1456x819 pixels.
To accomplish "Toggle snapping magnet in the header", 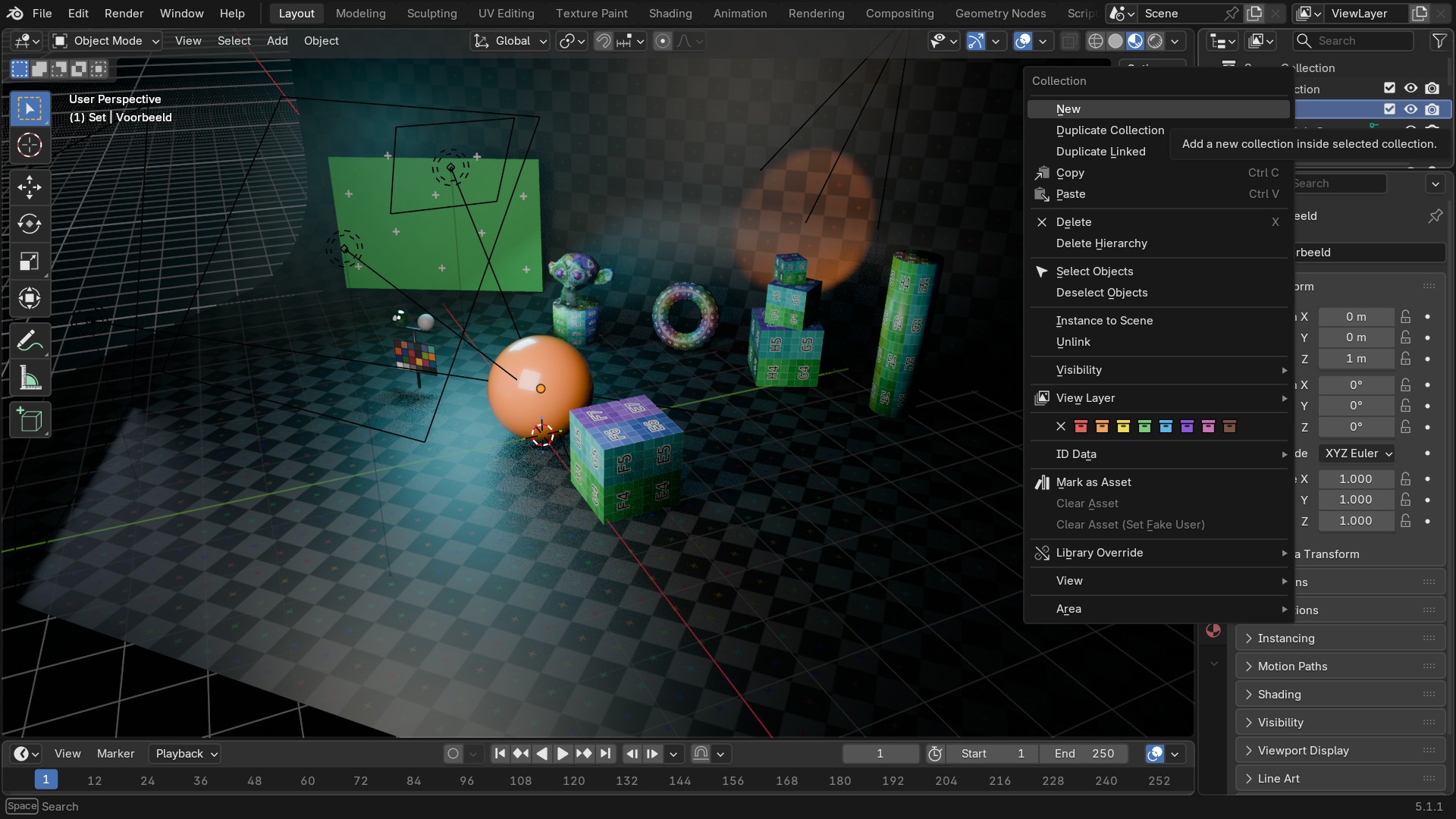I will [604, 41].
